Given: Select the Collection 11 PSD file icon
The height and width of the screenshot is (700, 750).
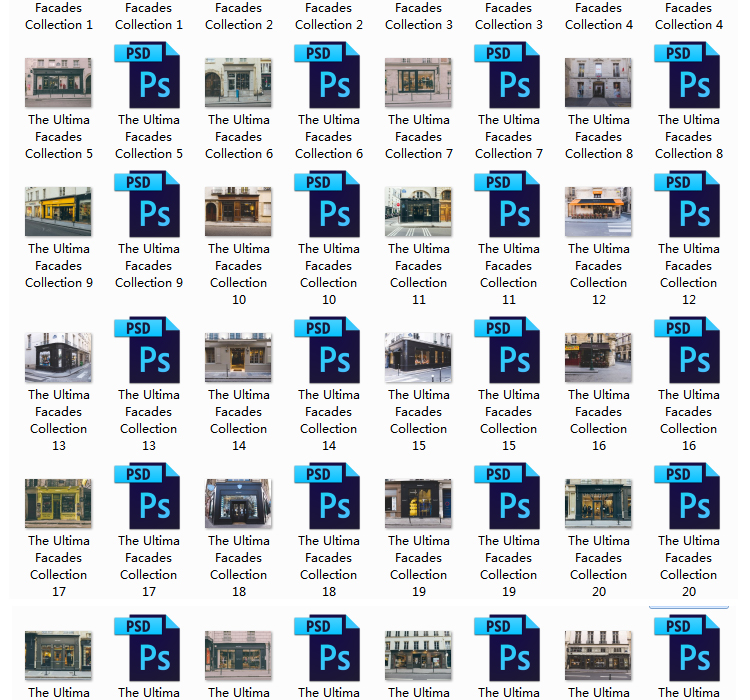Looking at the screenshot, I should pyautogui.click(x=508, y=205).
